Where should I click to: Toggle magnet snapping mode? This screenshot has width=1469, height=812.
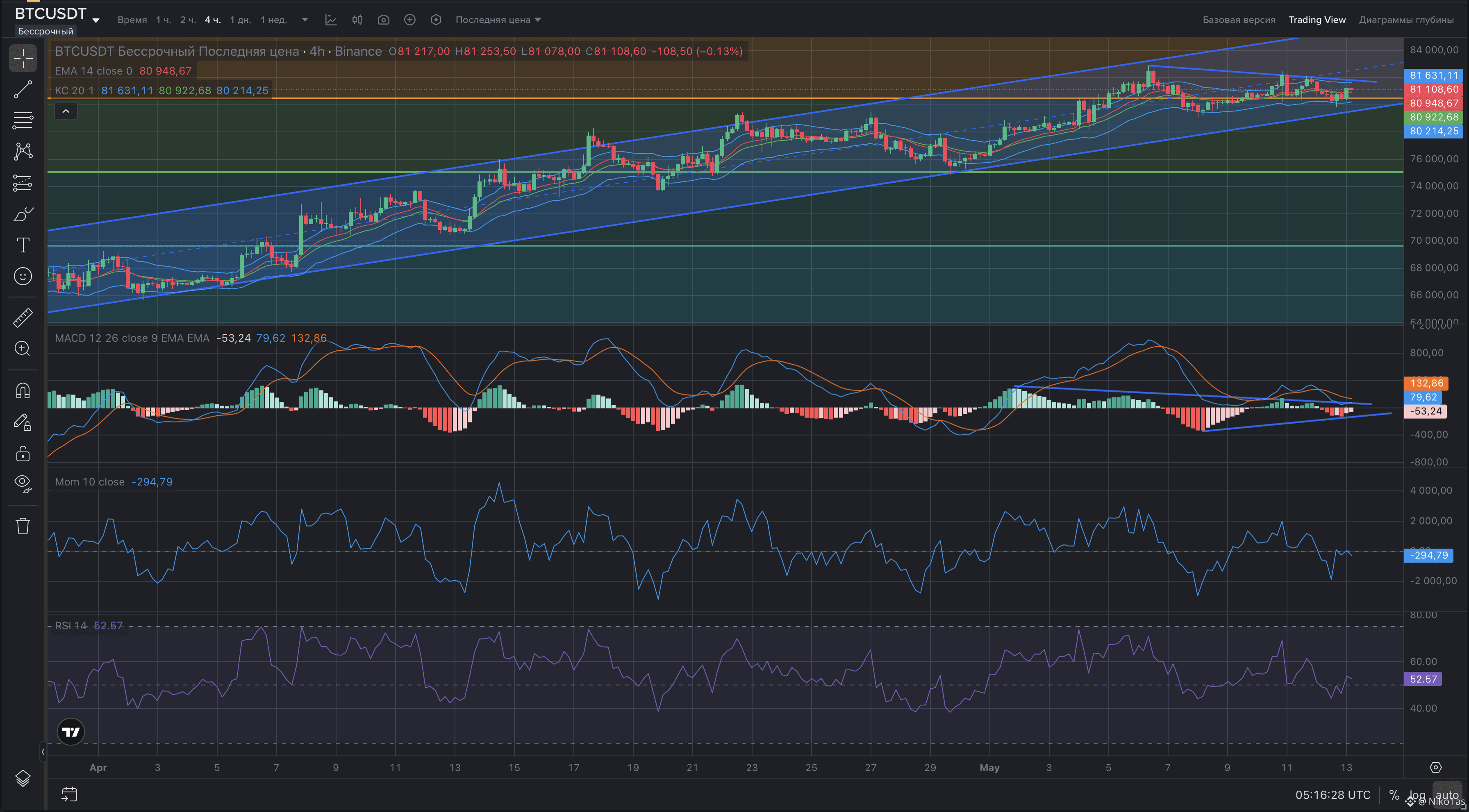click(23, 391)
